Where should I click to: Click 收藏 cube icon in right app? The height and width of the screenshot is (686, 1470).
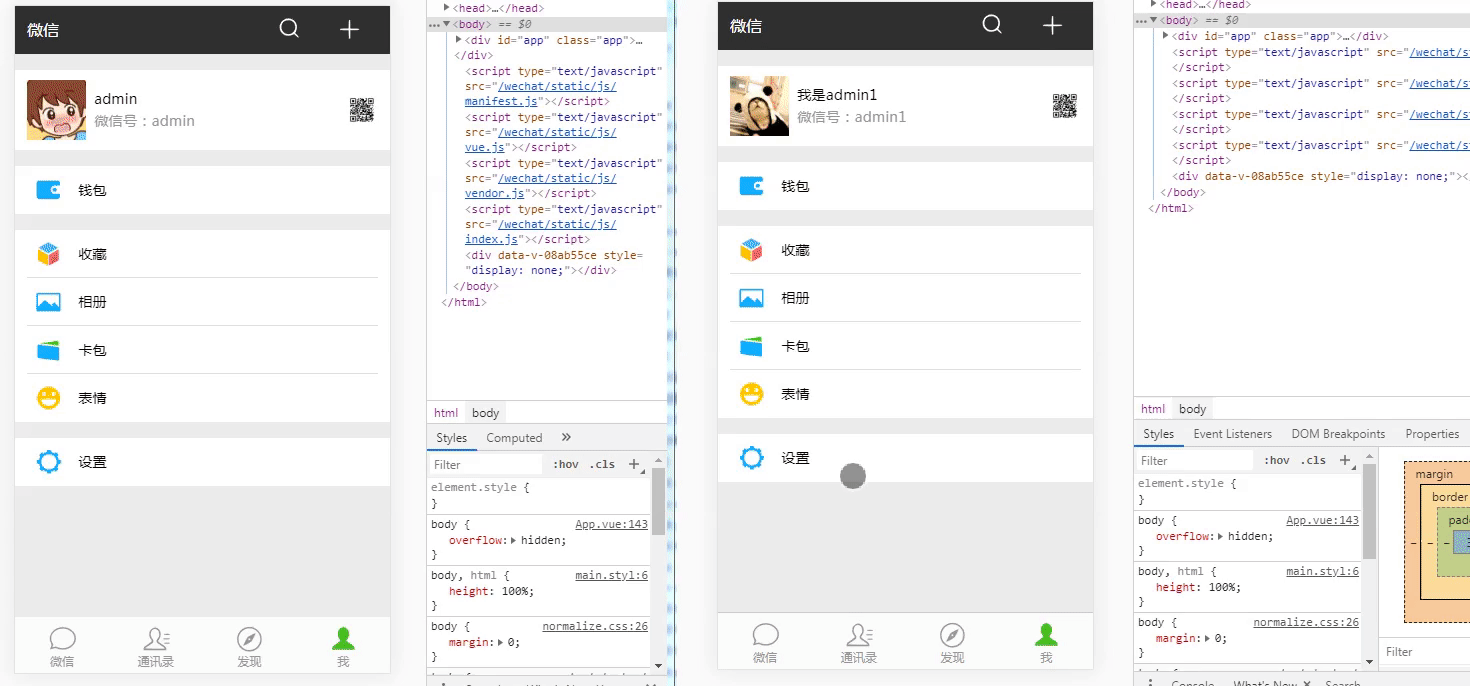(x=751, y=250)
